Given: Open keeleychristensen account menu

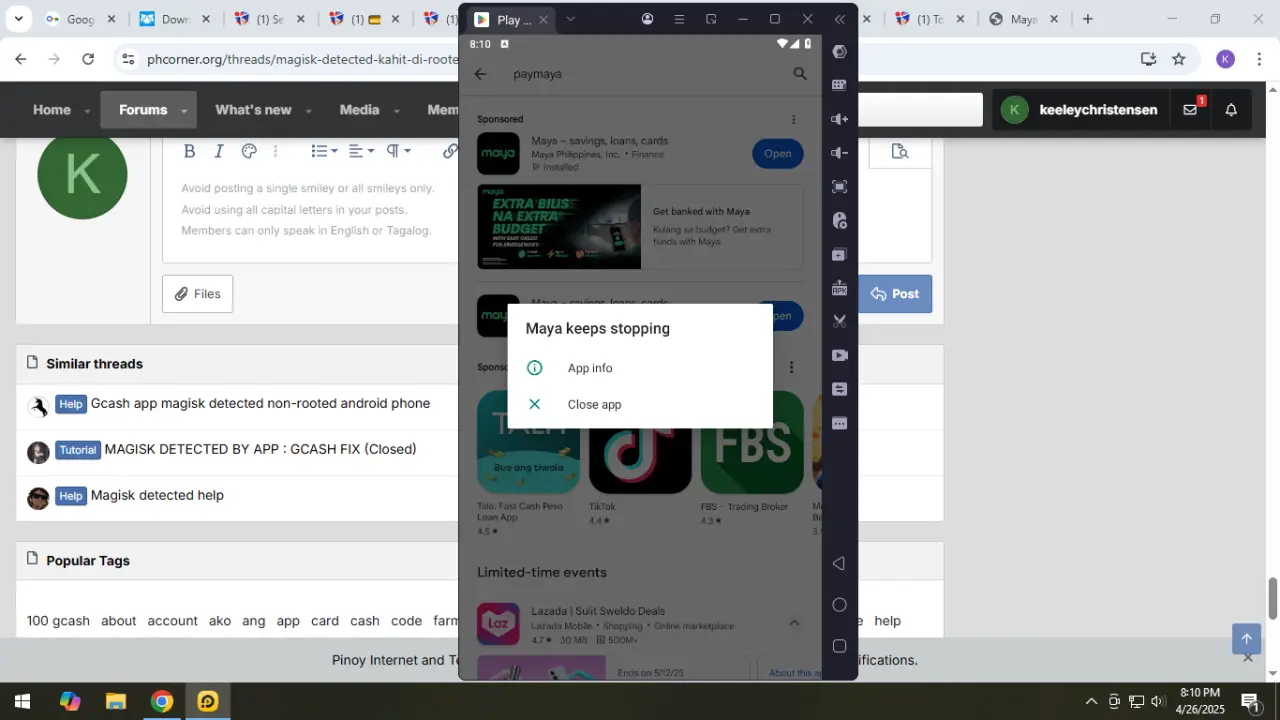Looking at the screenshot, I should coord(1080,110).
